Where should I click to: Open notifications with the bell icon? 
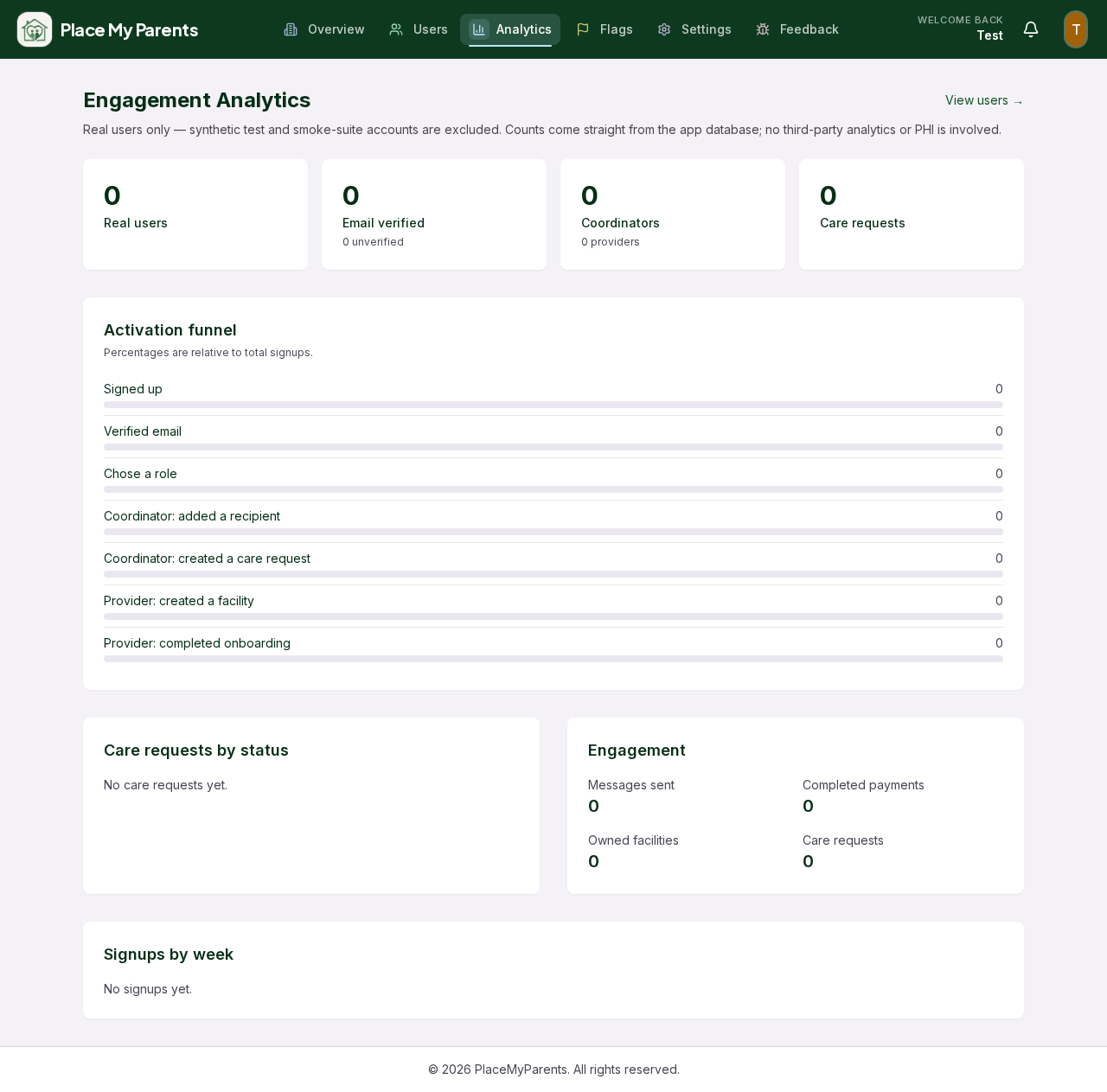1031,29
